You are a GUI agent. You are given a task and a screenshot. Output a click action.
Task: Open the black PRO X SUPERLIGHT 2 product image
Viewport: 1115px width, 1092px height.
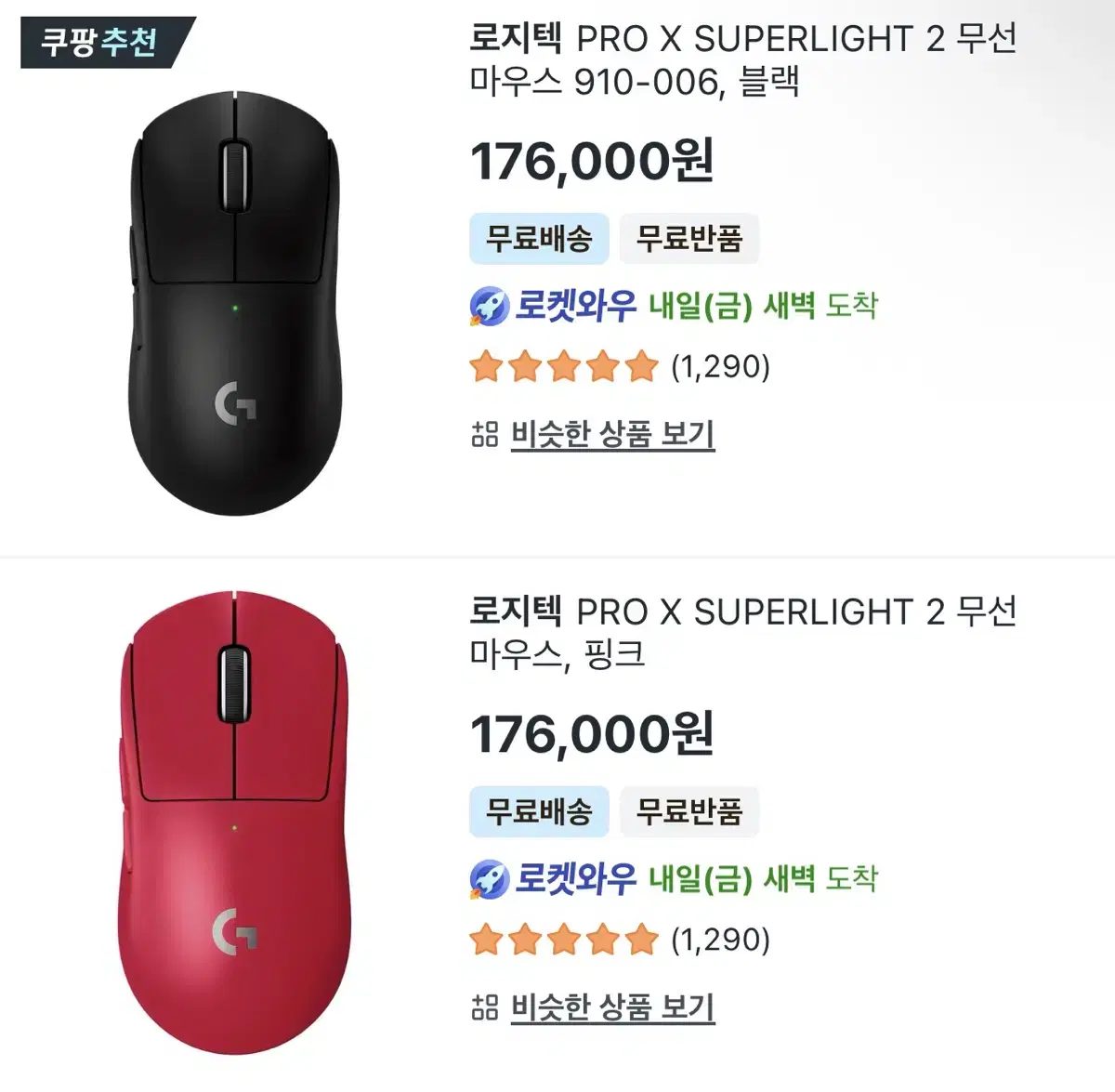234,303
